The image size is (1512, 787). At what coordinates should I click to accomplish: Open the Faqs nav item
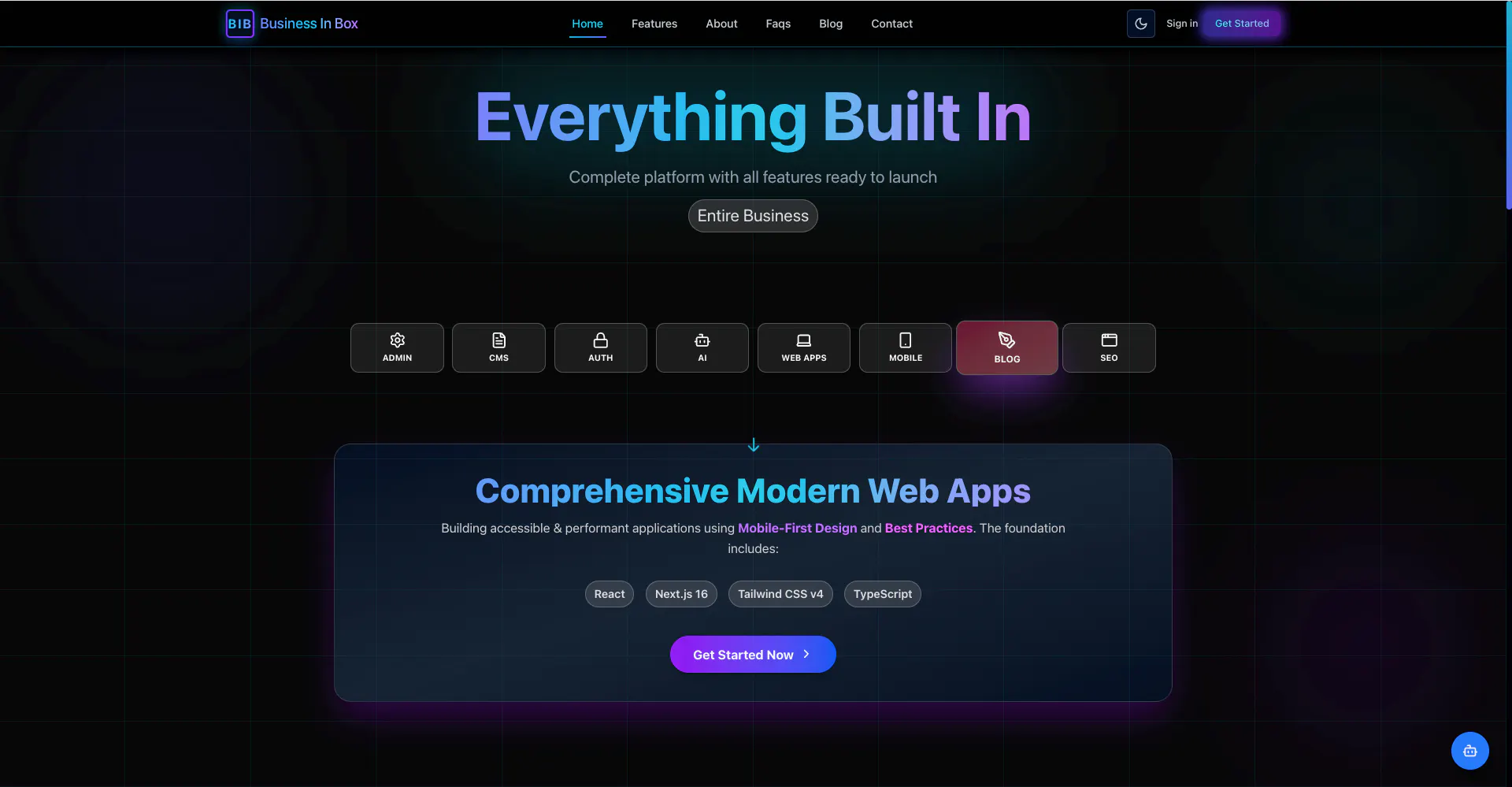[778, 24]
